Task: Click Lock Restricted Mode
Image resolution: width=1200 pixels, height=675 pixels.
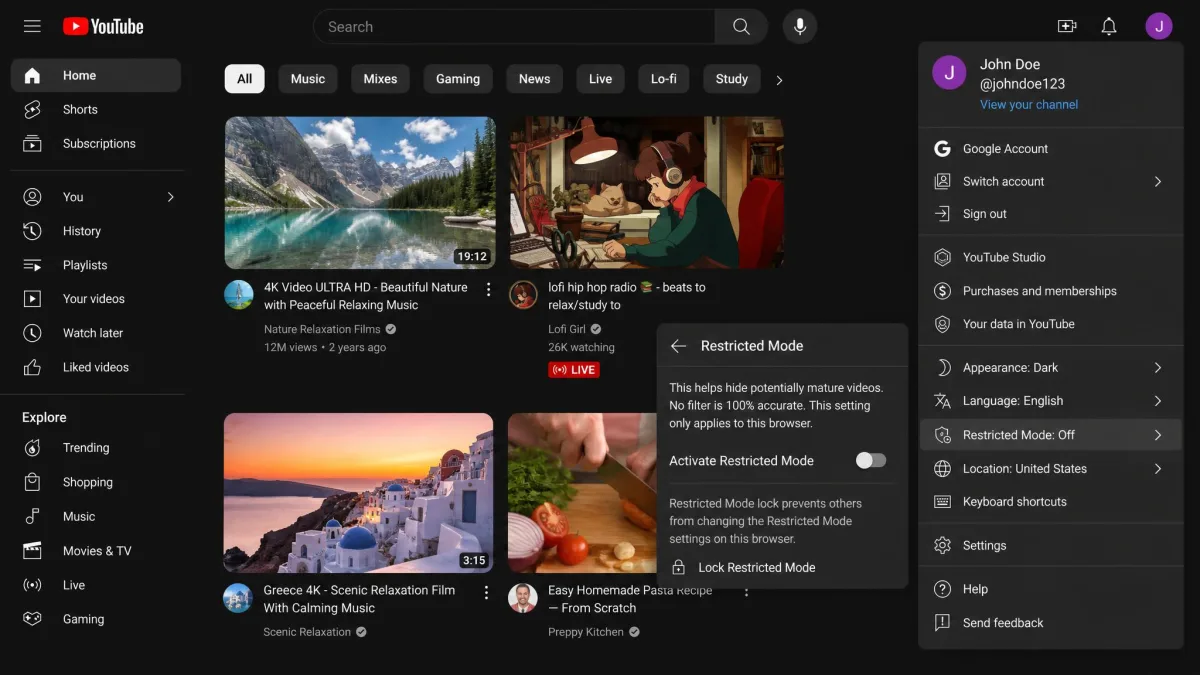Action: pos(743,567)
